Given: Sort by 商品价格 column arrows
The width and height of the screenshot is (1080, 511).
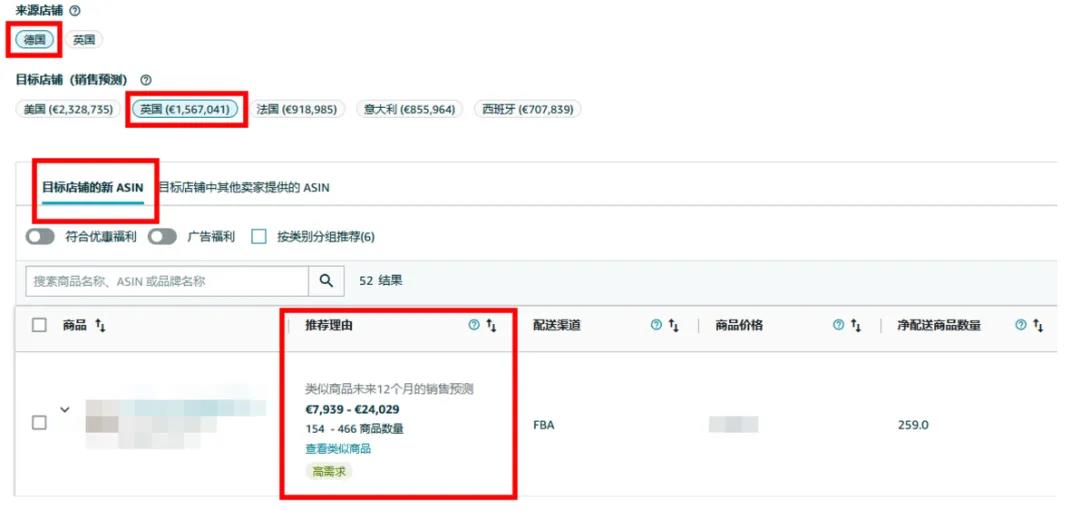Looking at the screenshot, I should click(x=856, y=325).
